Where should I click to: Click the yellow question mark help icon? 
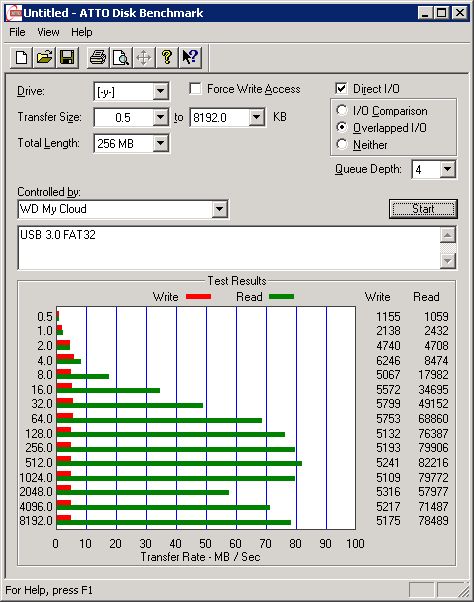click(x=167, y=58)
